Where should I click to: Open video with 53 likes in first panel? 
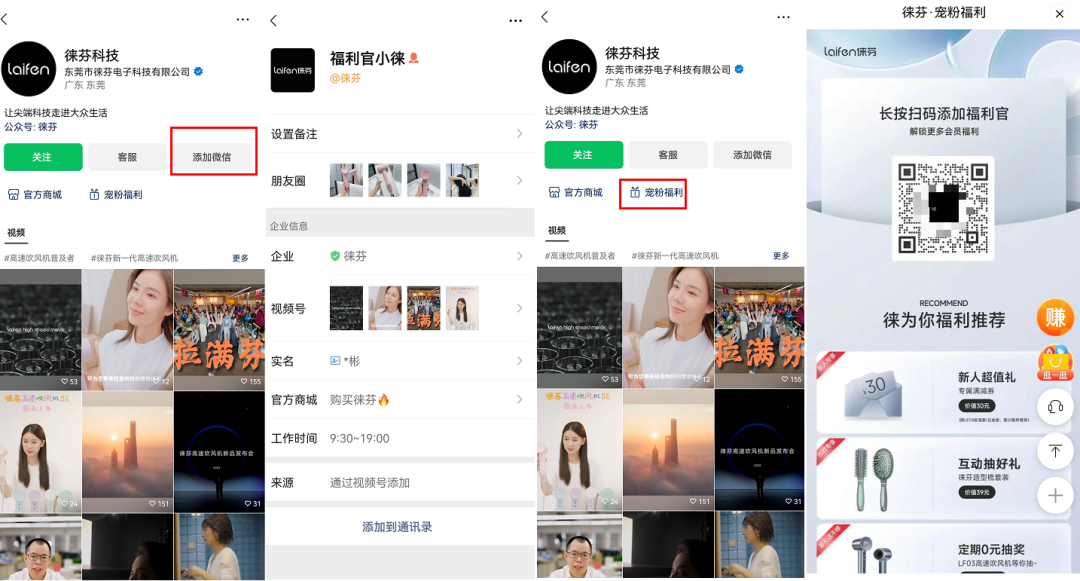[x=41, y=330]
